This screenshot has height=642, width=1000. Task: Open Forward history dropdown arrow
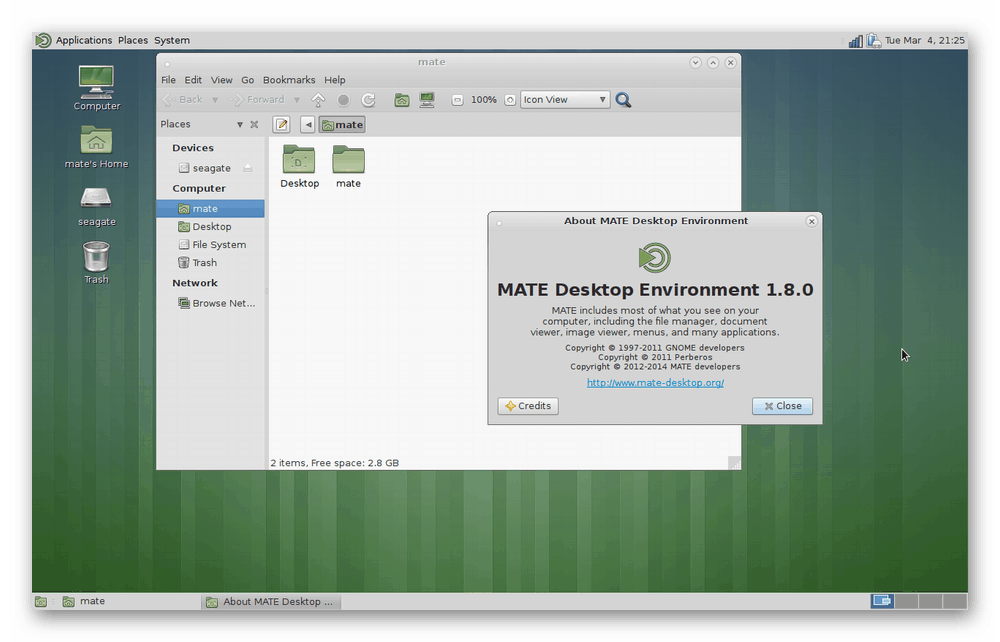click(297, 100)
